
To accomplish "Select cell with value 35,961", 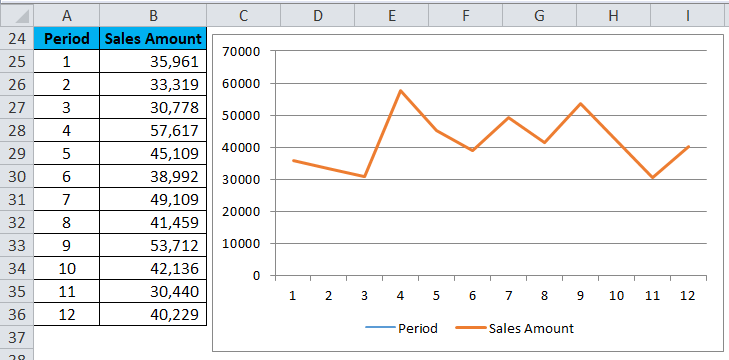I will 153,61.
